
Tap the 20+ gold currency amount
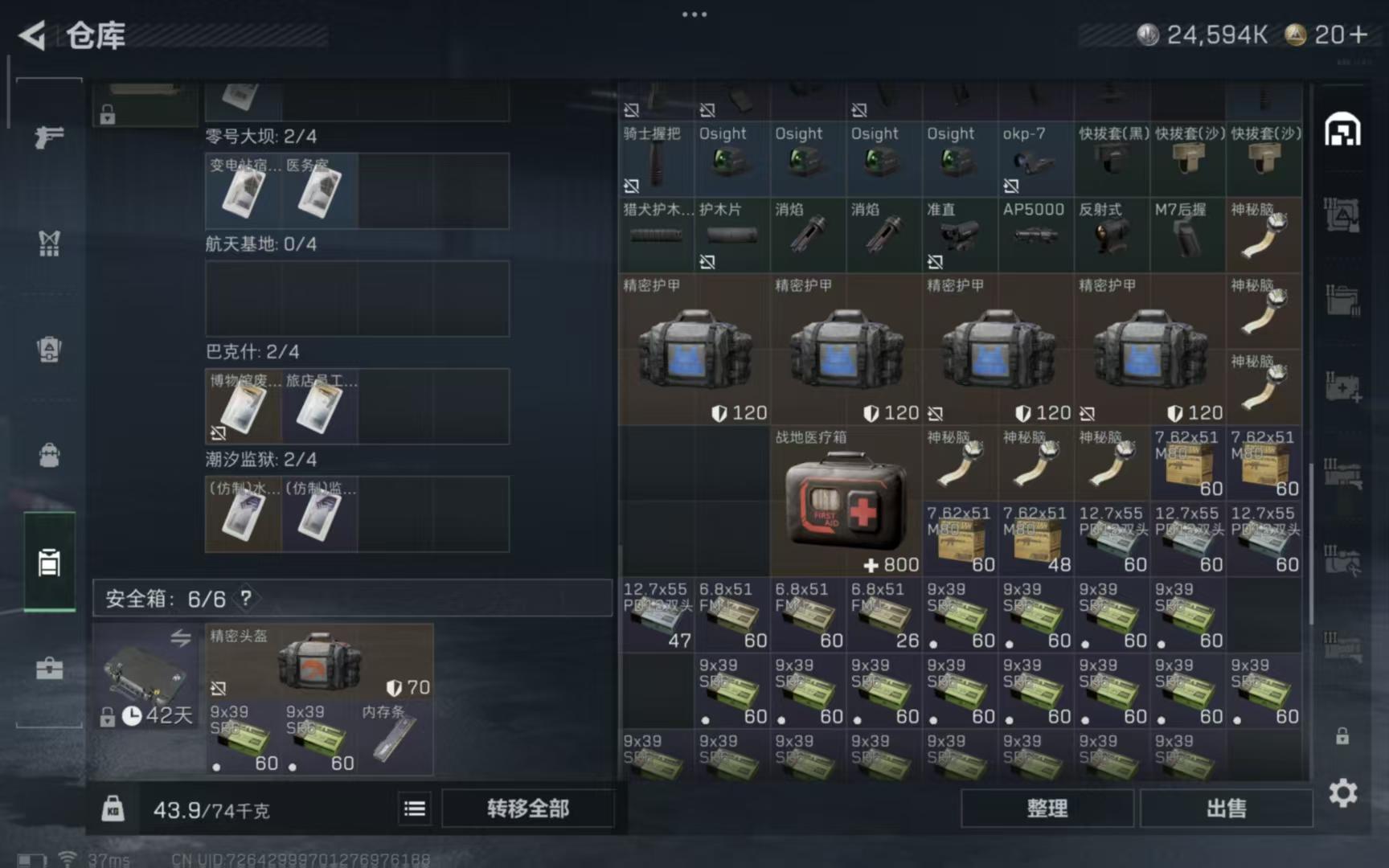pos(1341,35)
